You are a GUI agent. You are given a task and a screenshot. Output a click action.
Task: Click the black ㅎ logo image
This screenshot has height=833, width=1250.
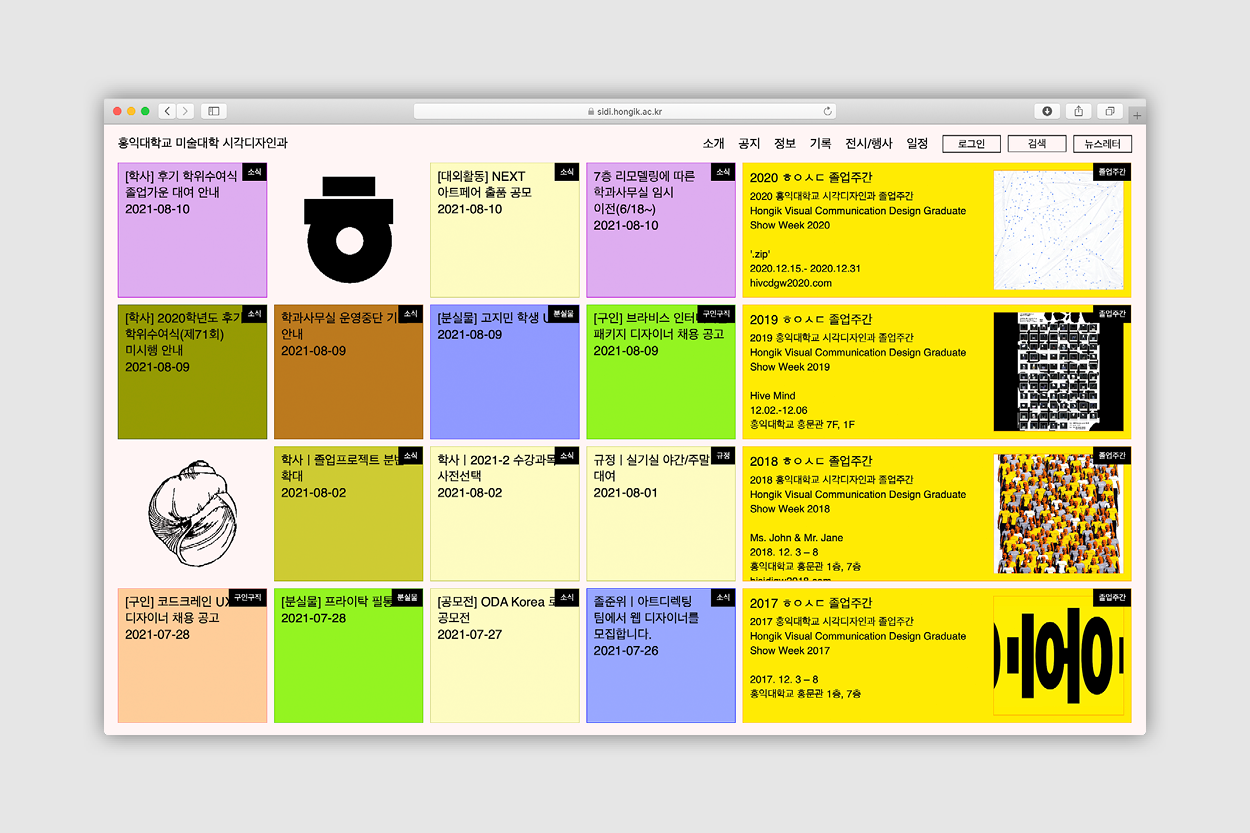(x=348, y=230)
